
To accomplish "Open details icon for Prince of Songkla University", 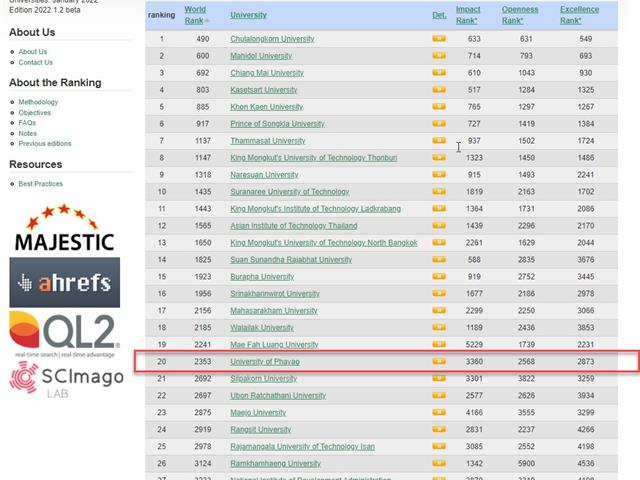I will (x=439, y=124).
